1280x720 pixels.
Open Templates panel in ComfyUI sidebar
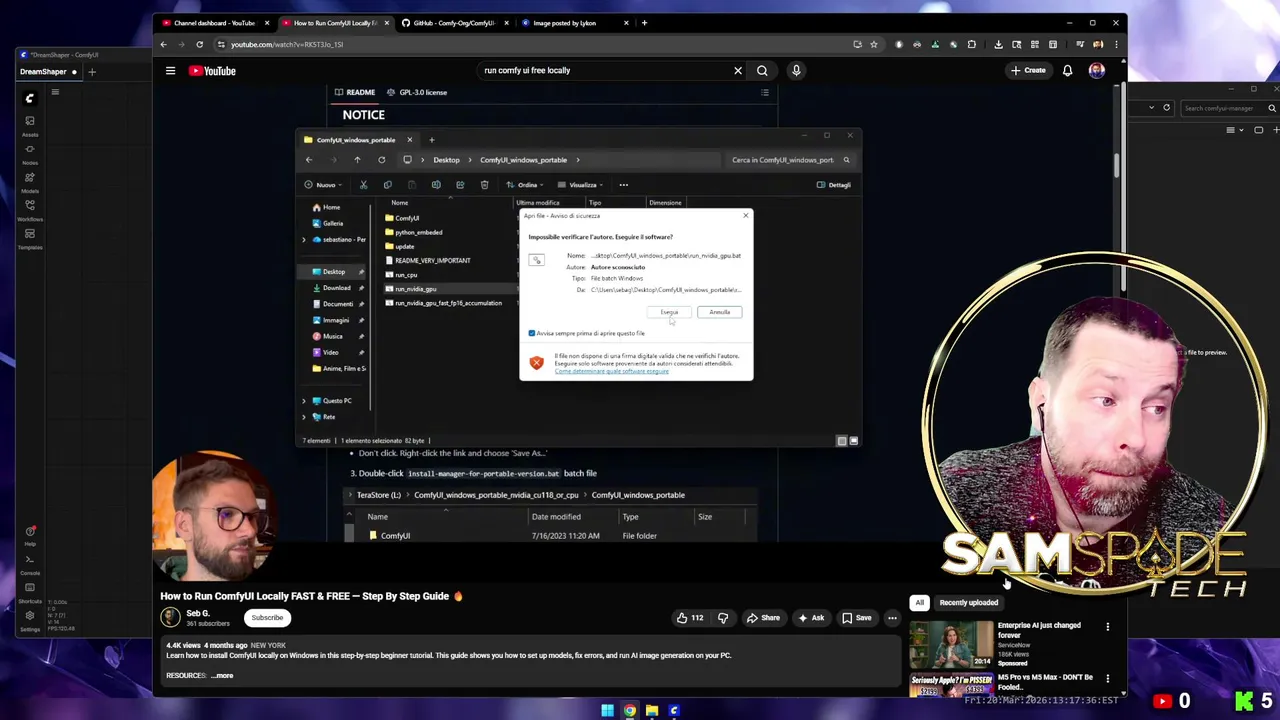[30, 237]
